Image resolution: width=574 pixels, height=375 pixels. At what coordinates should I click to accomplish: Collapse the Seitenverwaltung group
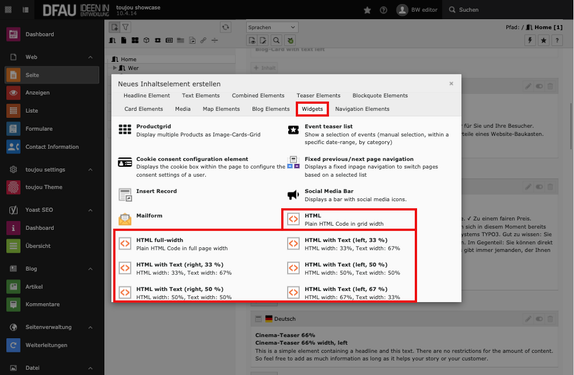coord(90,327)
